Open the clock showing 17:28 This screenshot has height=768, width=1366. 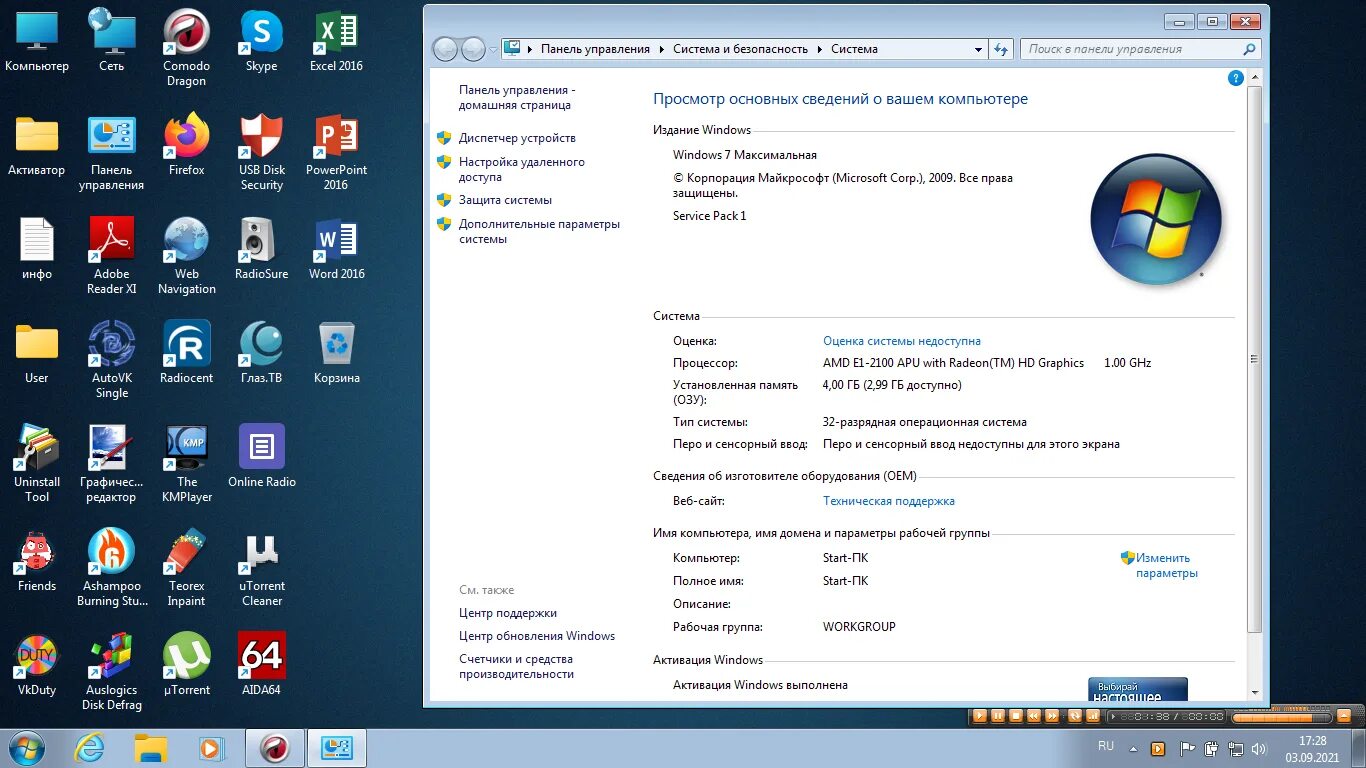[x=1312, y=749]
